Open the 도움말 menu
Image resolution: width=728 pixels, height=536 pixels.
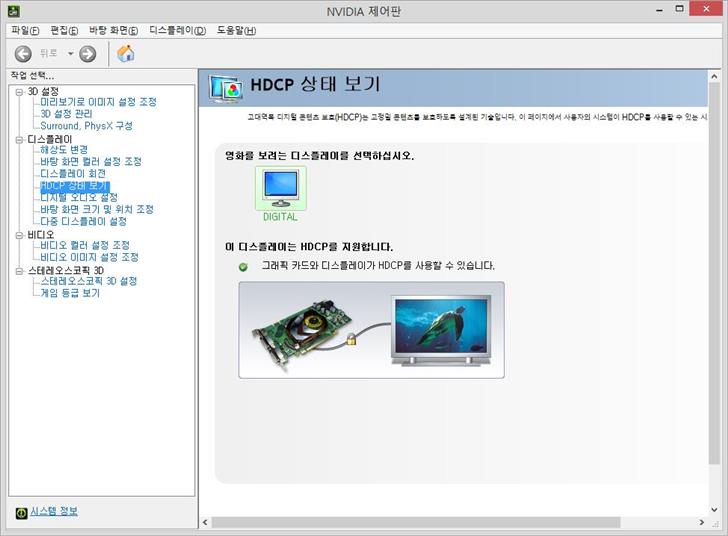coord(236,31)
